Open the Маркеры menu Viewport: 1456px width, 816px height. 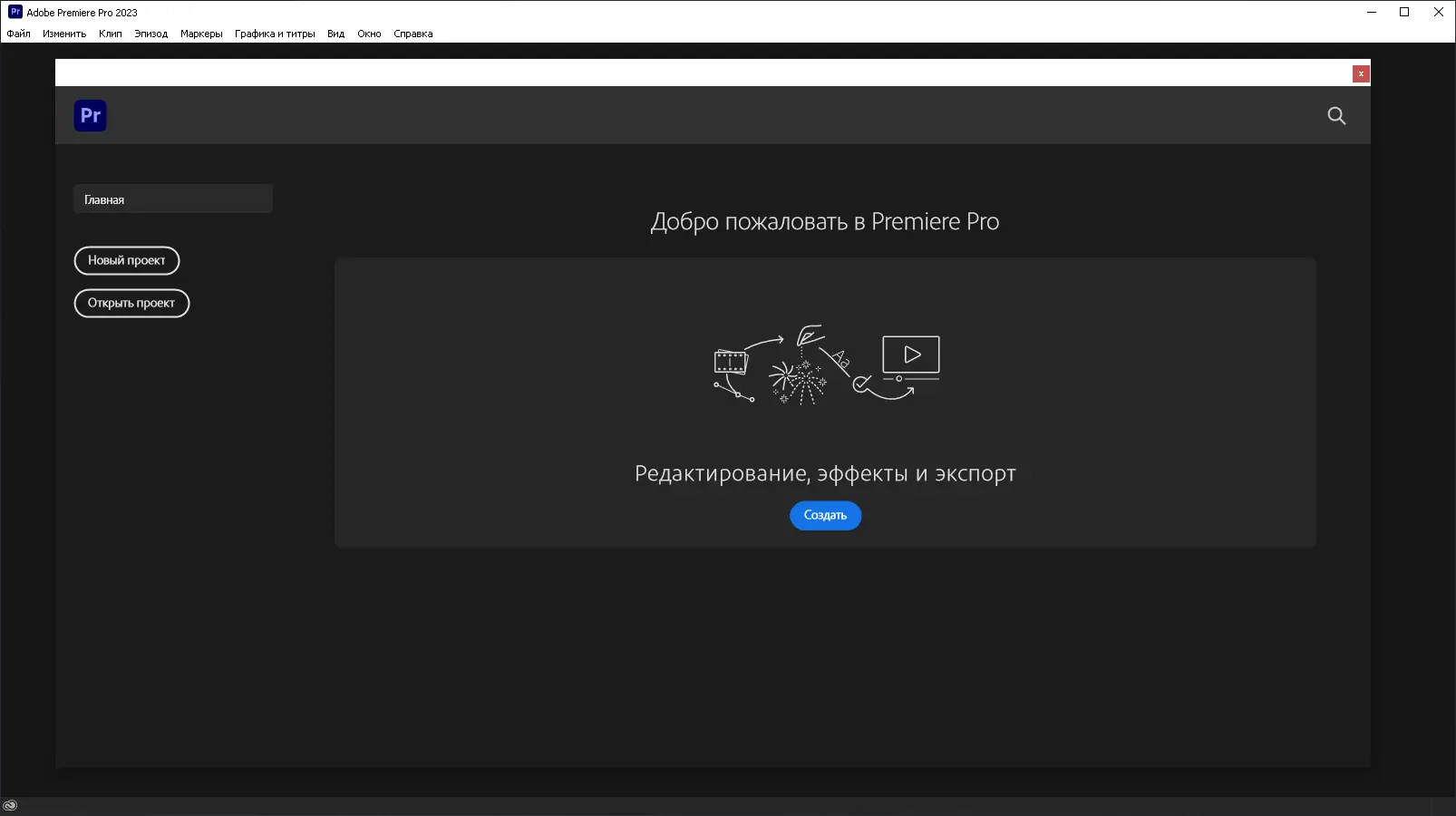(200, 33)
